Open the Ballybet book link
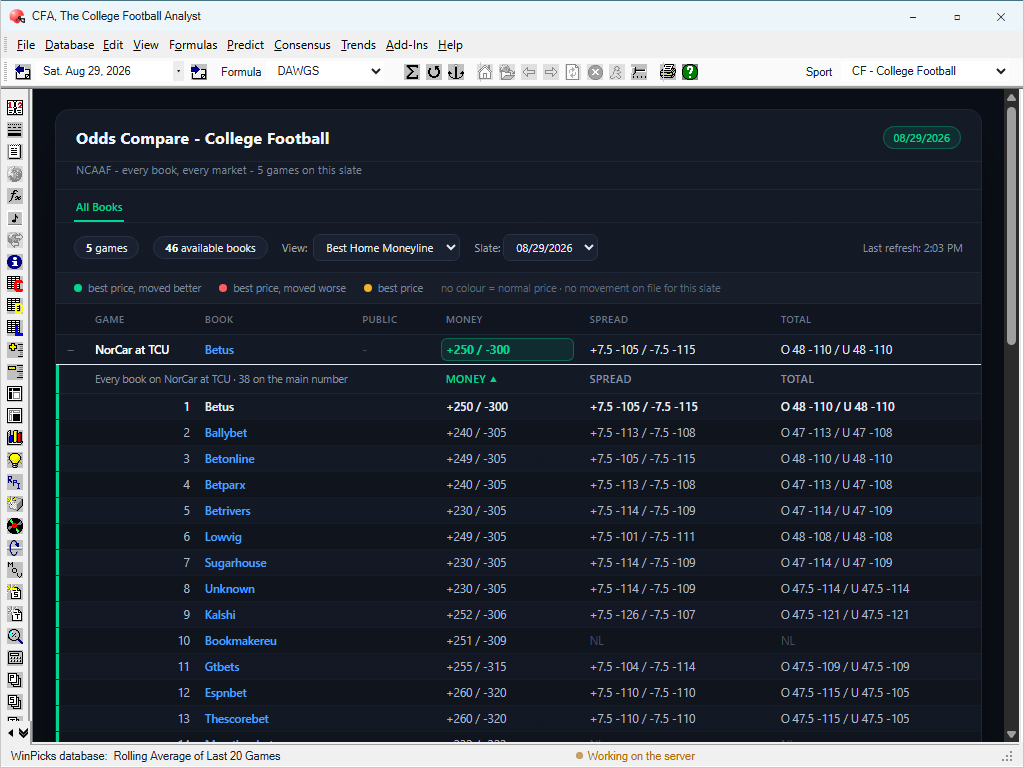 (226, 433)
